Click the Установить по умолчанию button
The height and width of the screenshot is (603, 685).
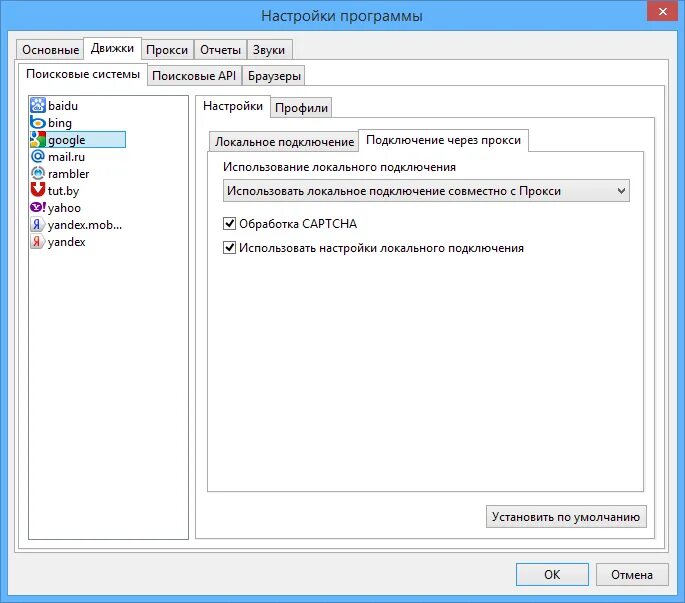(x=566, y=516)
